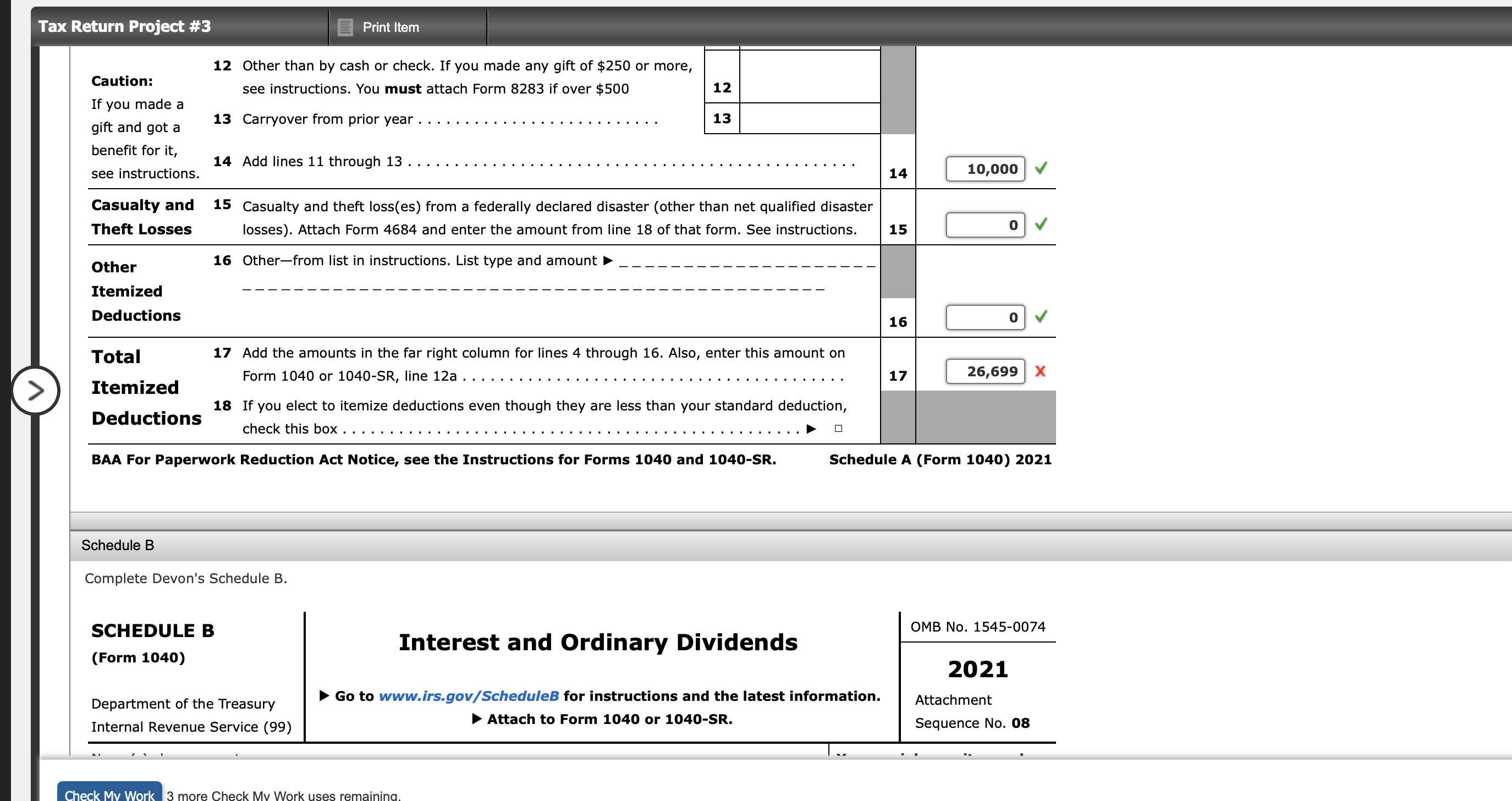Viewport: 1512px width, 801px height.
Task: Click the line 13 carryover field
Action: pyautogui.click(x=810, y=119)
